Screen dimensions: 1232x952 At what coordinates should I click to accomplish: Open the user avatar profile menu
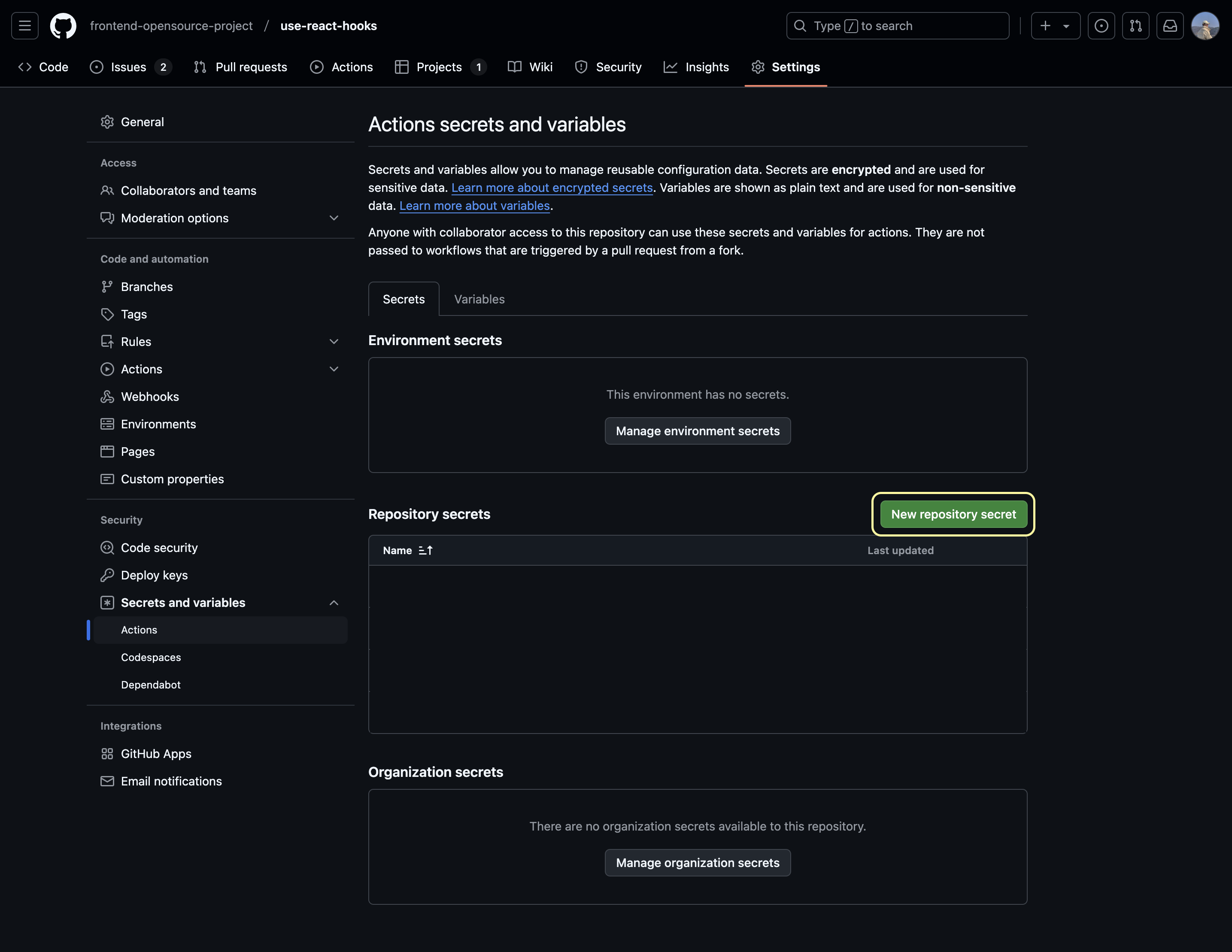1205,26
